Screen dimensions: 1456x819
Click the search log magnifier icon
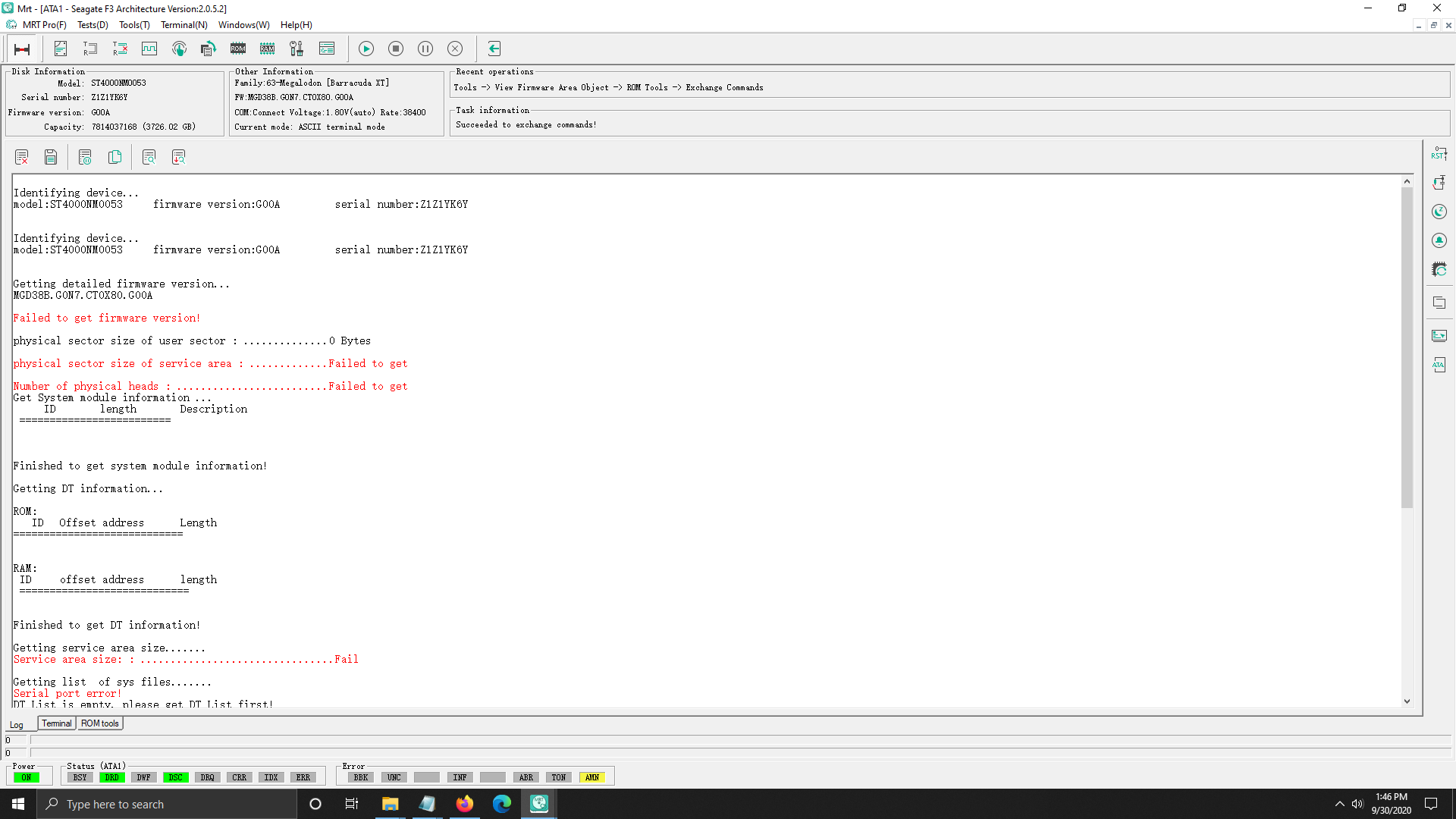point(149,157)
